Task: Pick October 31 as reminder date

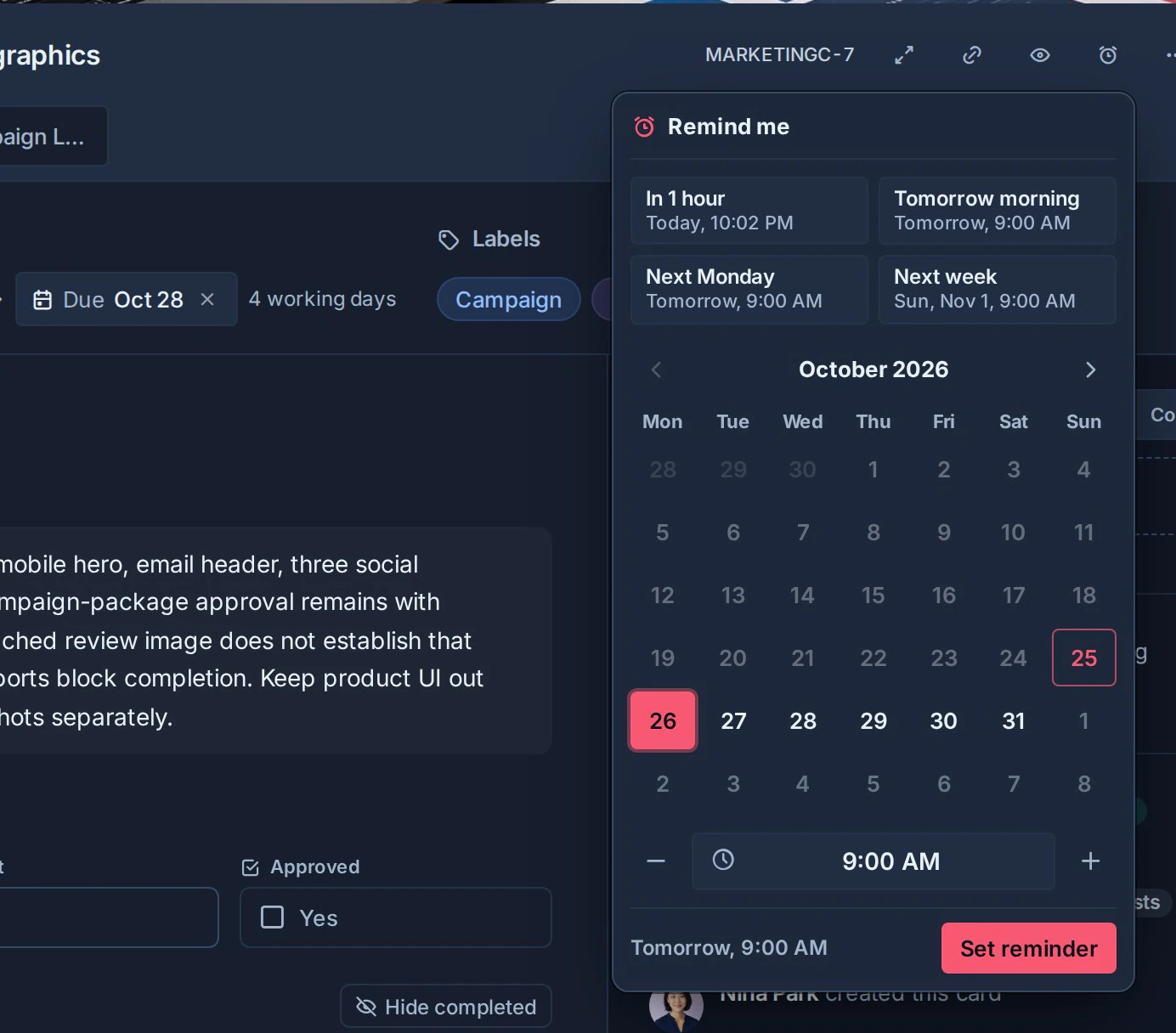Action: click(1014, 720)
